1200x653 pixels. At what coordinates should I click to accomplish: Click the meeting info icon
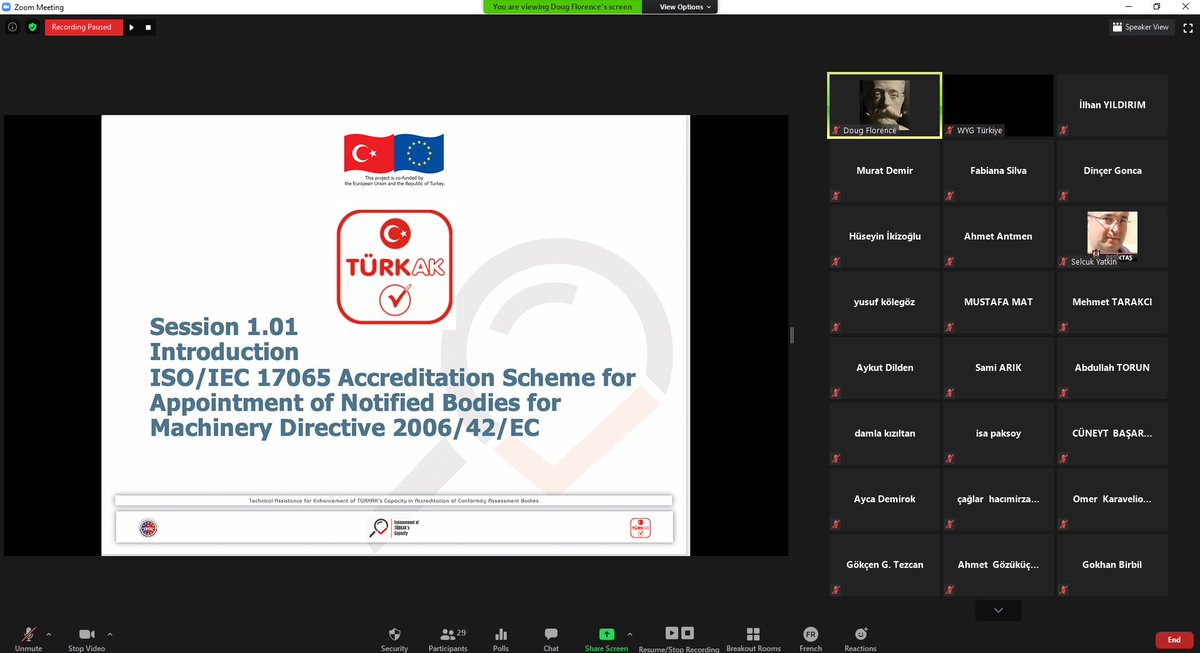(x=12, y=27)
